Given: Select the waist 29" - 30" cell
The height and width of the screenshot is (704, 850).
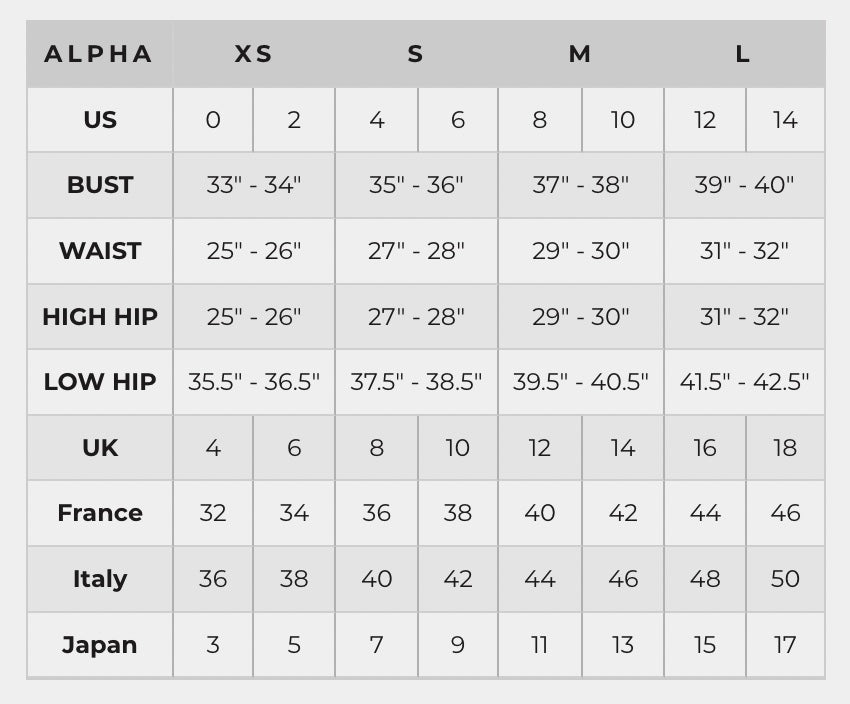Looking at the screenshot, I should coord(581,251).
